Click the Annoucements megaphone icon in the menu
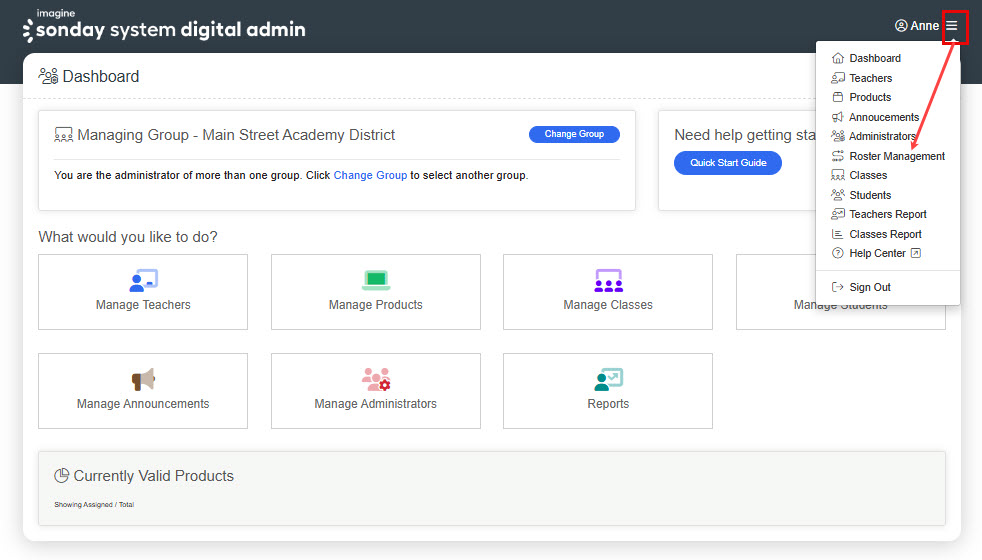This screenshot has width=982, height=560. [837, 117]
